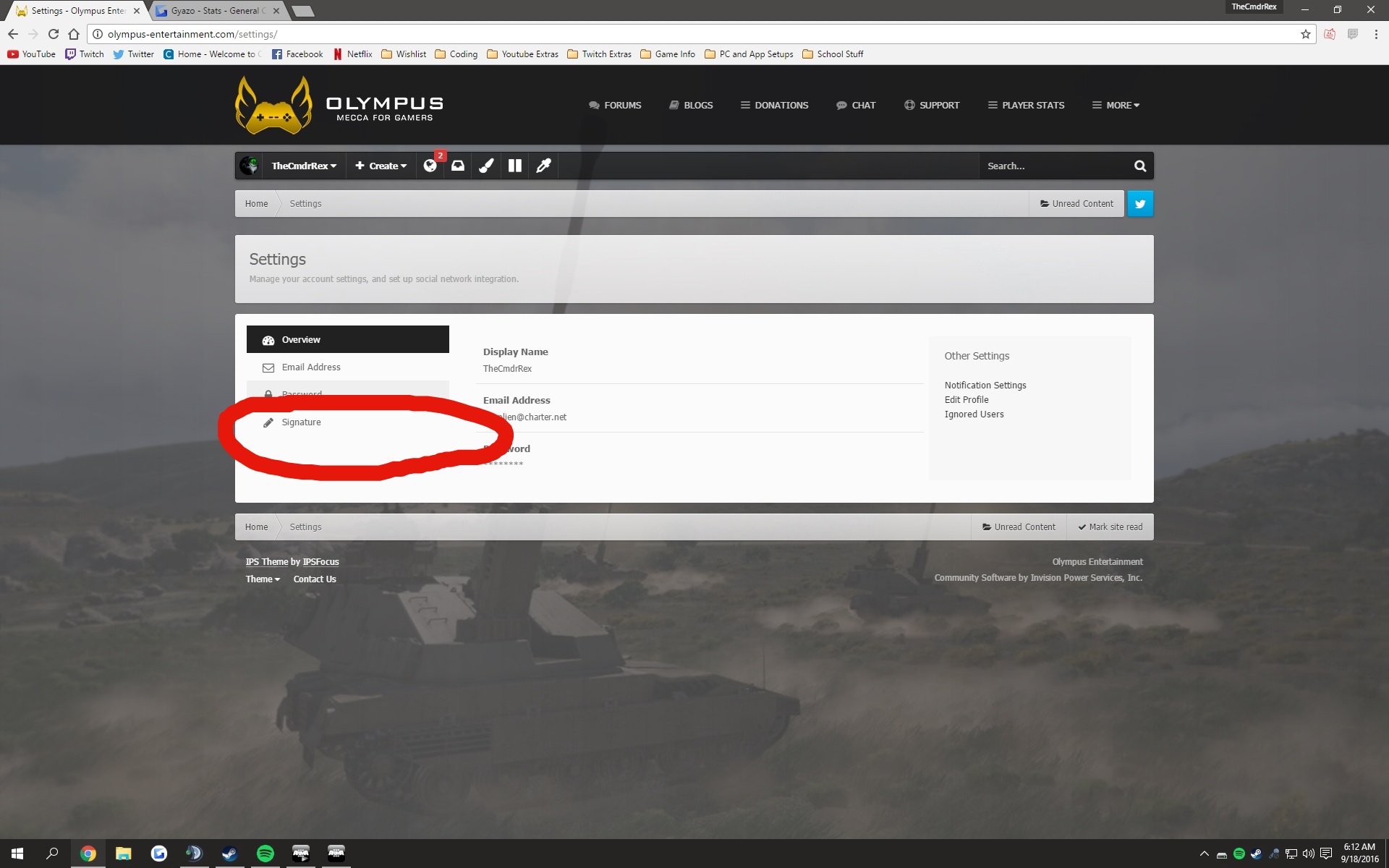Open notifications globe icon
The image size is (1389, 868).
pyautogui.click(x=430, y=166)
